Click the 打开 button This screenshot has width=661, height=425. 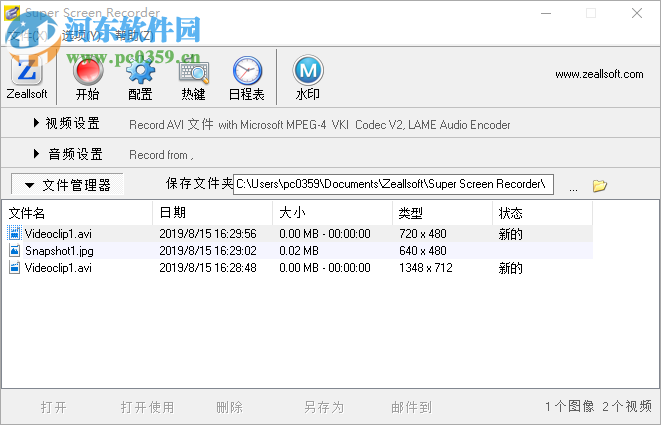(x=54, y=407)
